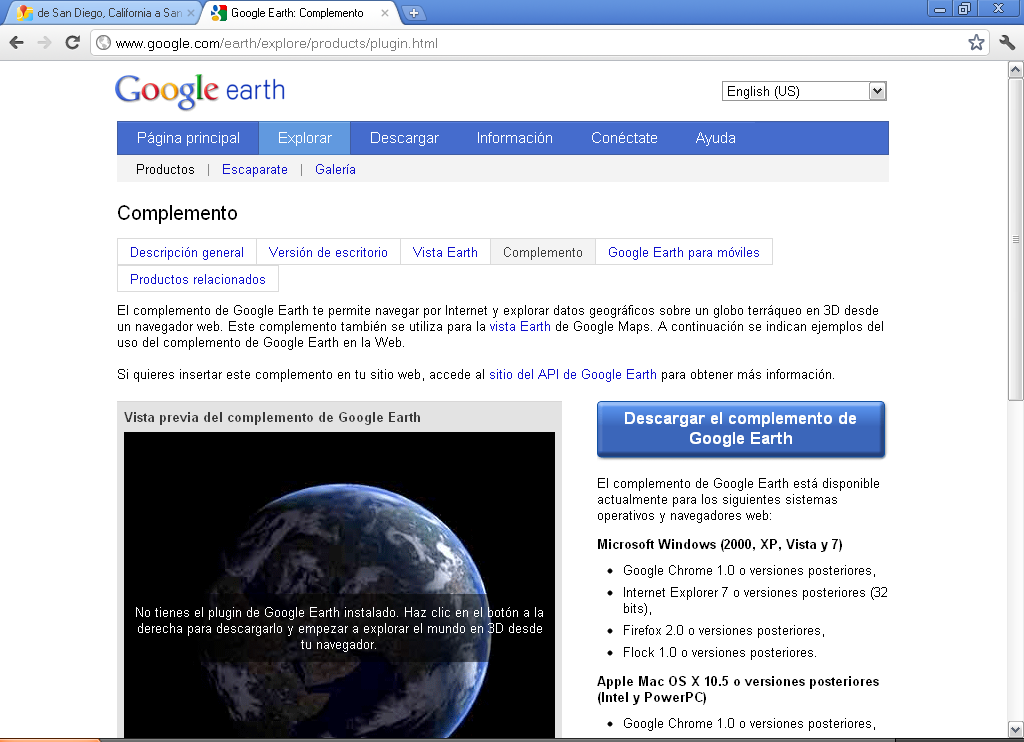Open a new browser tab
Viewport: 1024px width, 742px height.
tap(413, 14)
